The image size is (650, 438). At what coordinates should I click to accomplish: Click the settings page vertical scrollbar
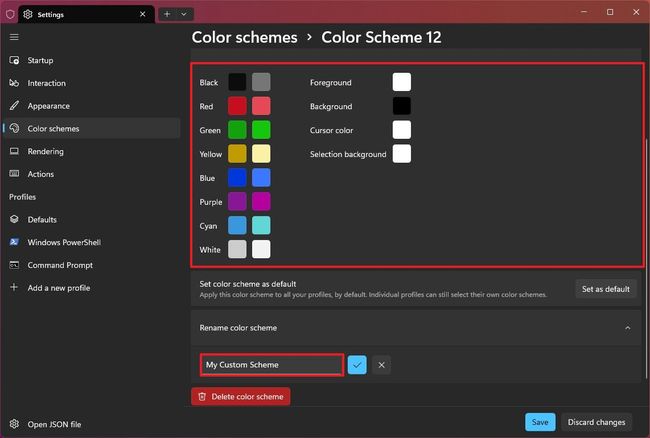point(646,258)
